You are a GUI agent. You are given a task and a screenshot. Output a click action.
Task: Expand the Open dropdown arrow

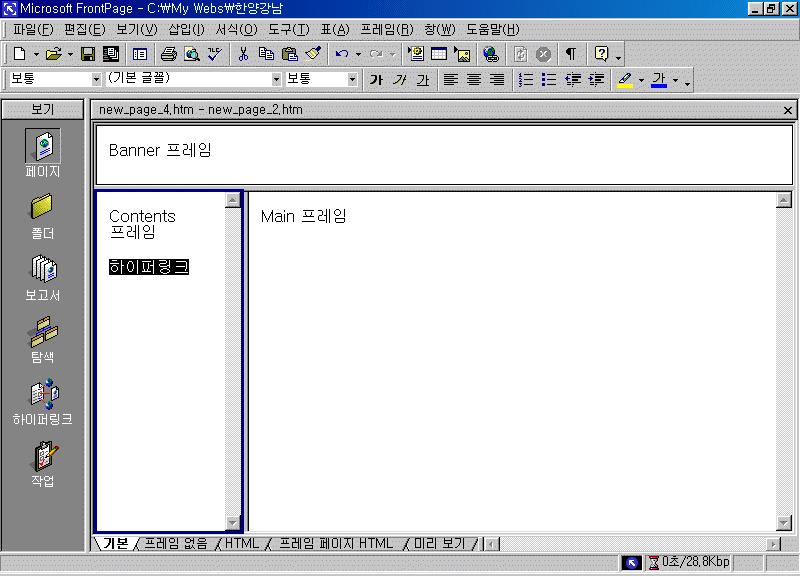pos(70,54)
